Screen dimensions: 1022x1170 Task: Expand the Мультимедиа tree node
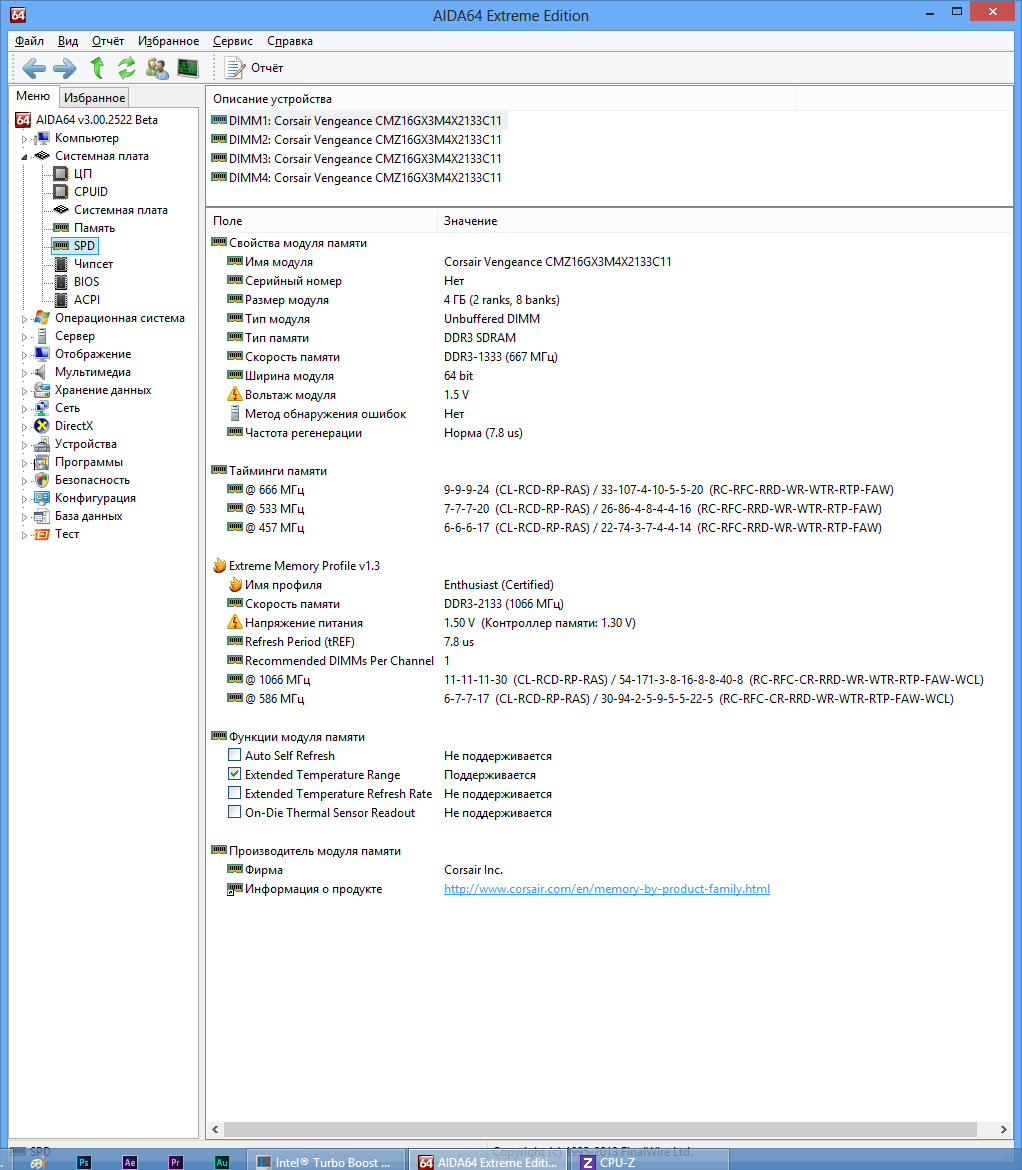click(x=25, y=372)
